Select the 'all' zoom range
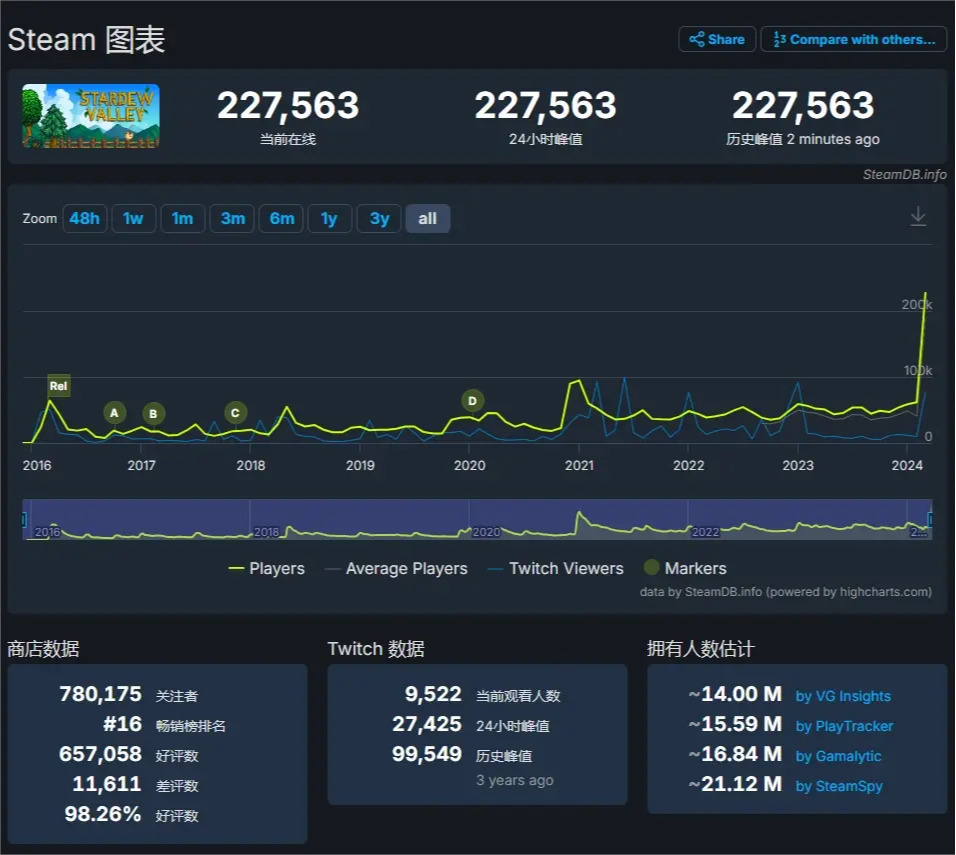The width and height of the screenshot is (956, 855). (x=428, y=218)
